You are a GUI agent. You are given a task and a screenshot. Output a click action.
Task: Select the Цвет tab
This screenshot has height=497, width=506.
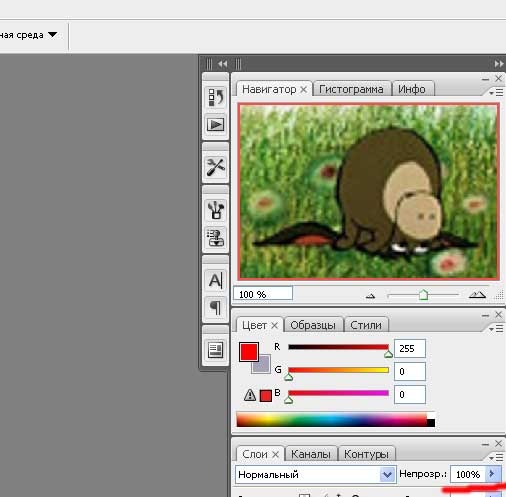coord(254,325)
